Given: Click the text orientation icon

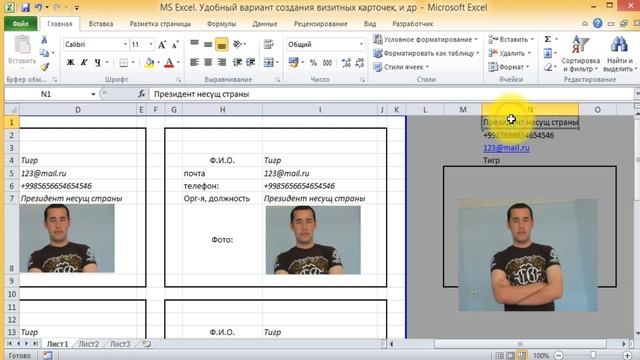Looking at the screenshot, I should pyautogui.click(x=238, y=44).
